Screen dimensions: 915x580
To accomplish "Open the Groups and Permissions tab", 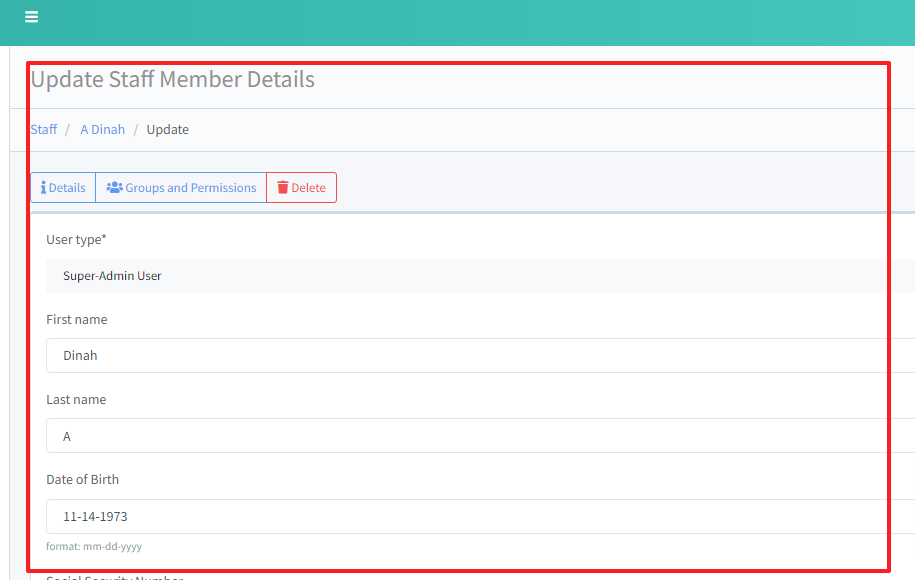I will coord(181,187).
